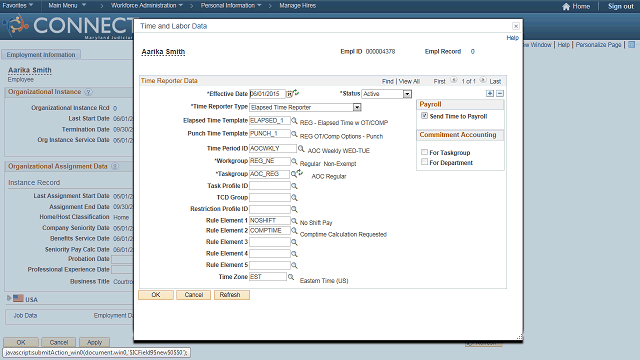The height and width of the screenshot is (360, 640).
Task: Add a new Time Reporter Data row
Action: tap(490, 93)
